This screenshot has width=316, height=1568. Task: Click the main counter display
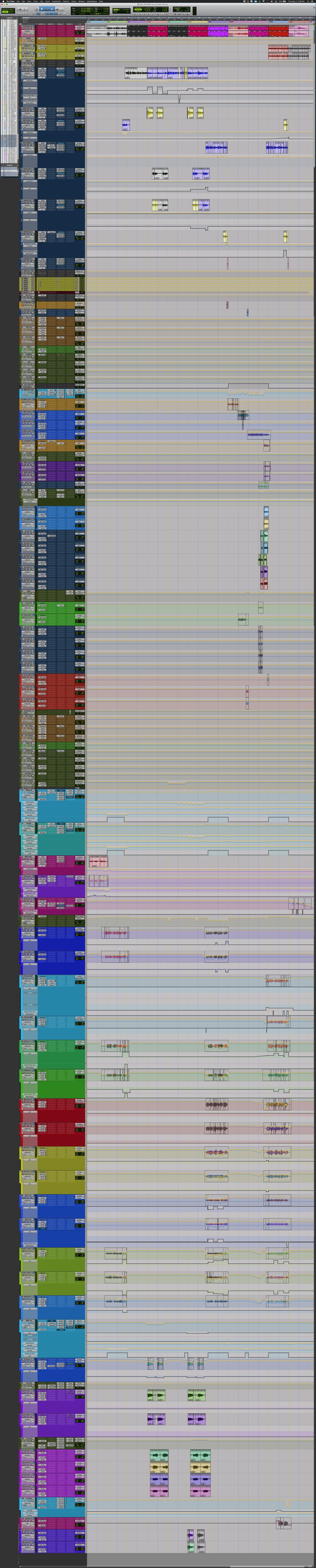click(86, 9)
